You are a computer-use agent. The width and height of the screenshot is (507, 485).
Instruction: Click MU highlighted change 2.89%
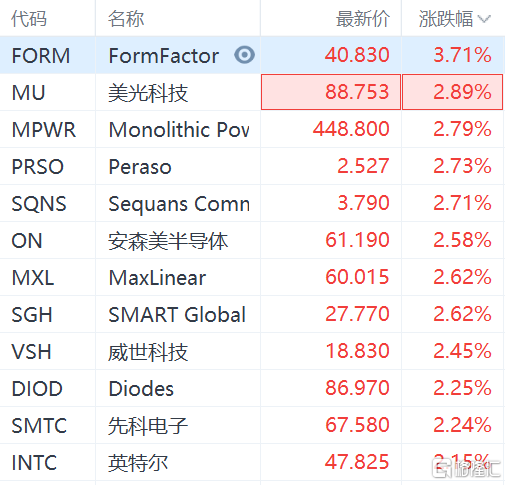point(452,92)
